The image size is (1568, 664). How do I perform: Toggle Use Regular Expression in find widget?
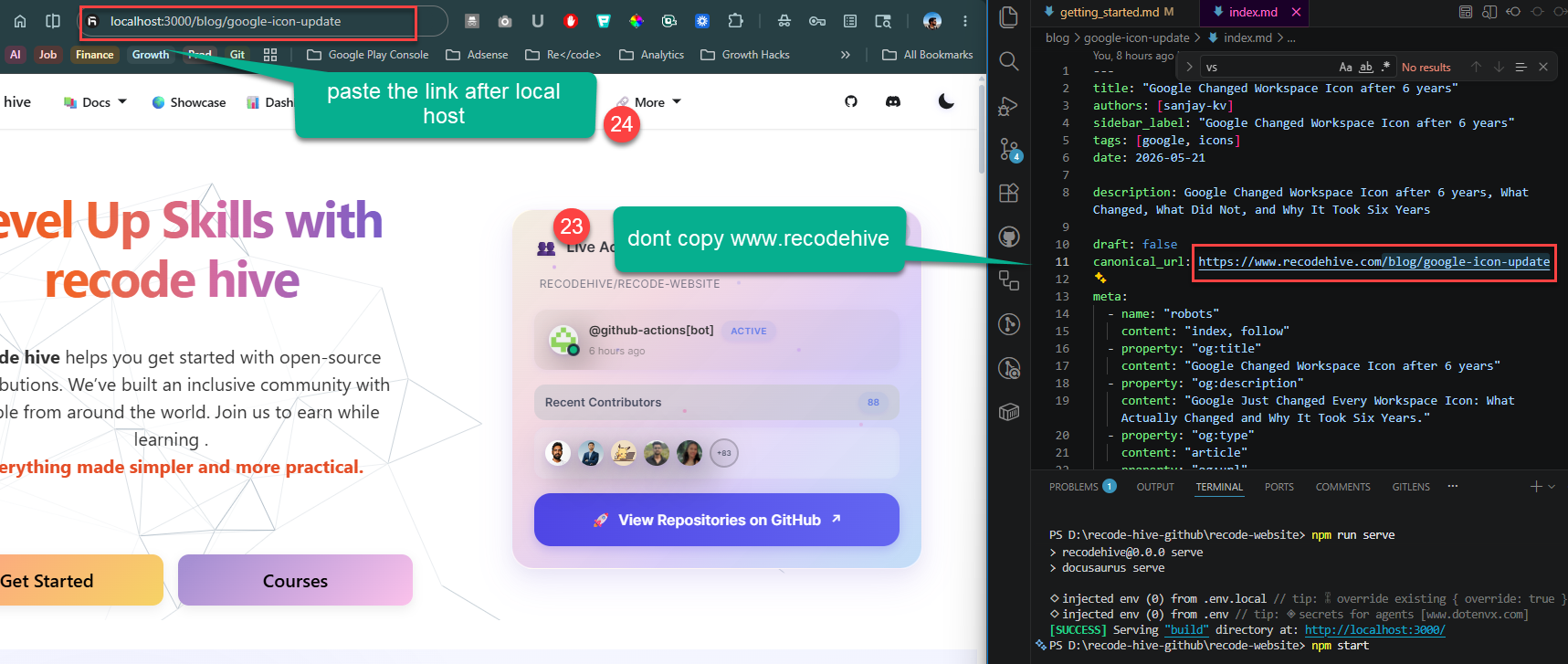click(1386, 67)
